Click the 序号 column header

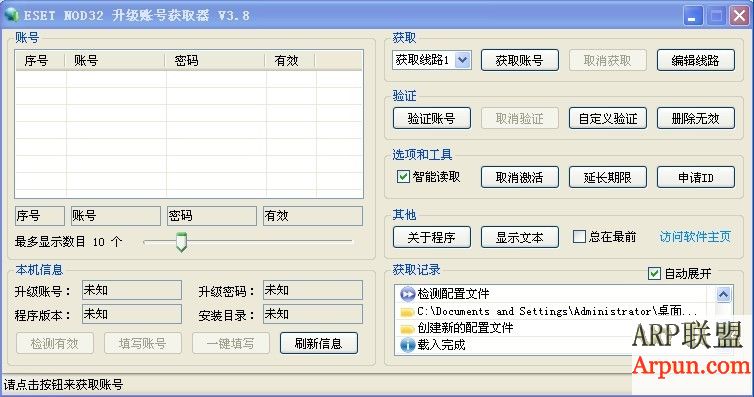tap(40, 61)
